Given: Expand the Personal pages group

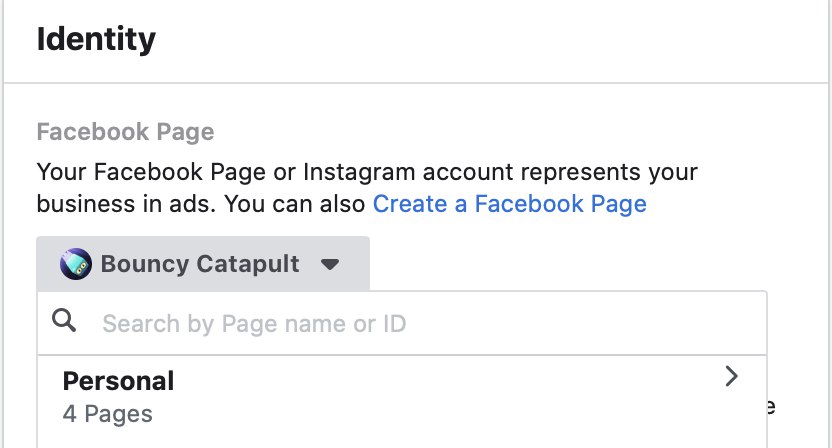Looking at the screenshot, I should [x=402, y=397].
